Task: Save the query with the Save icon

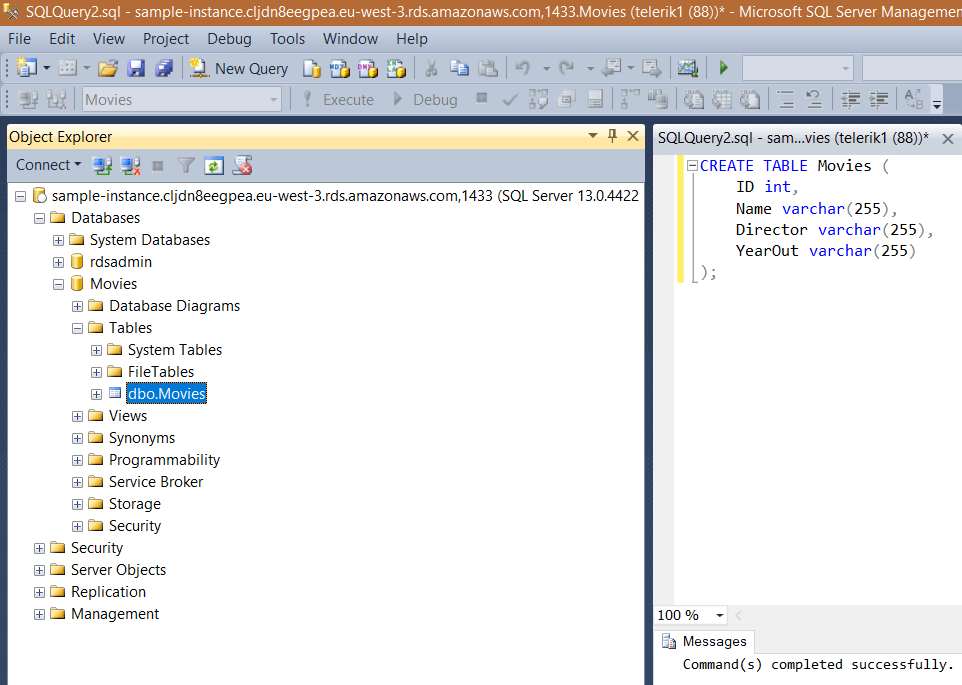Action: pos(136,68)
